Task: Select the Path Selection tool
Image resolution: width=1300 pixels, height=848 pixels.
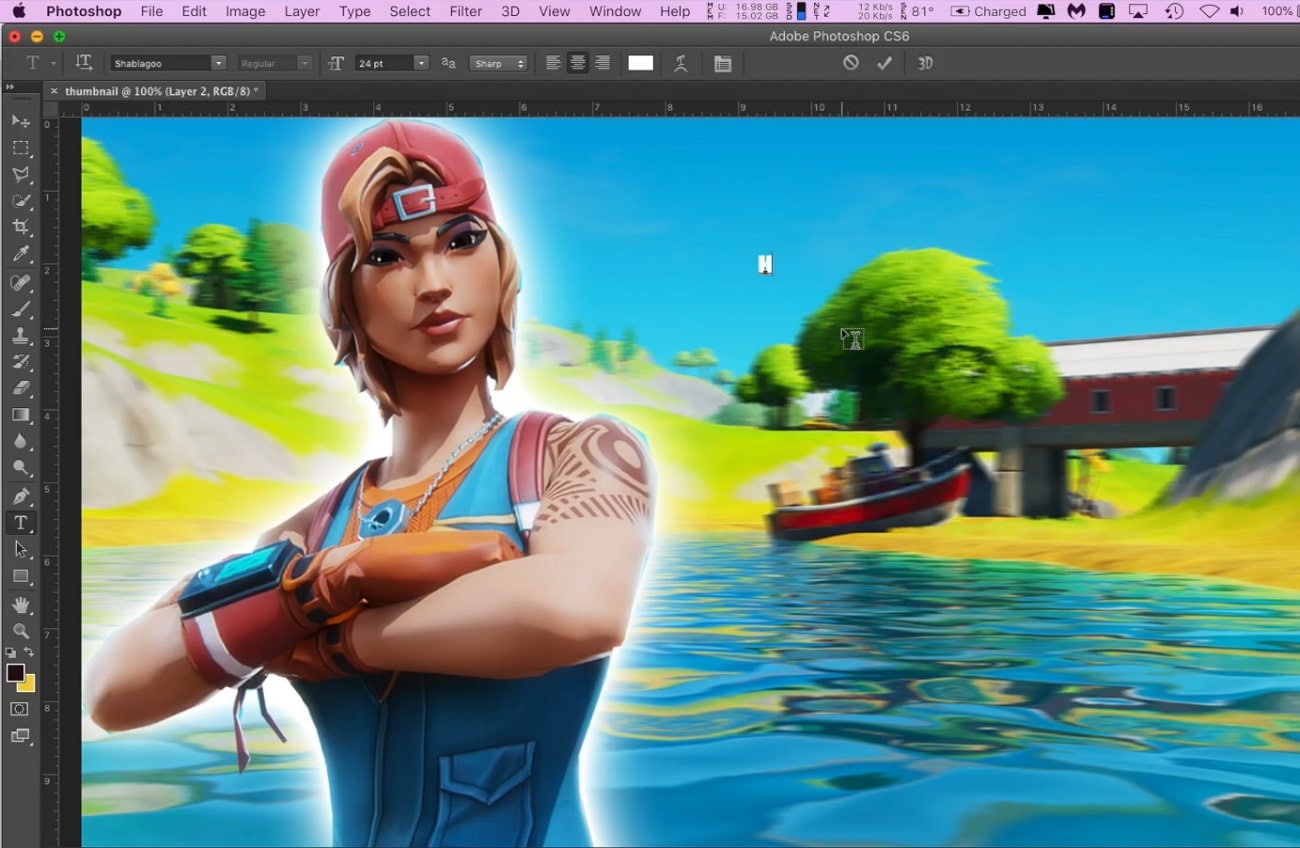Action: tap(20, 550)
